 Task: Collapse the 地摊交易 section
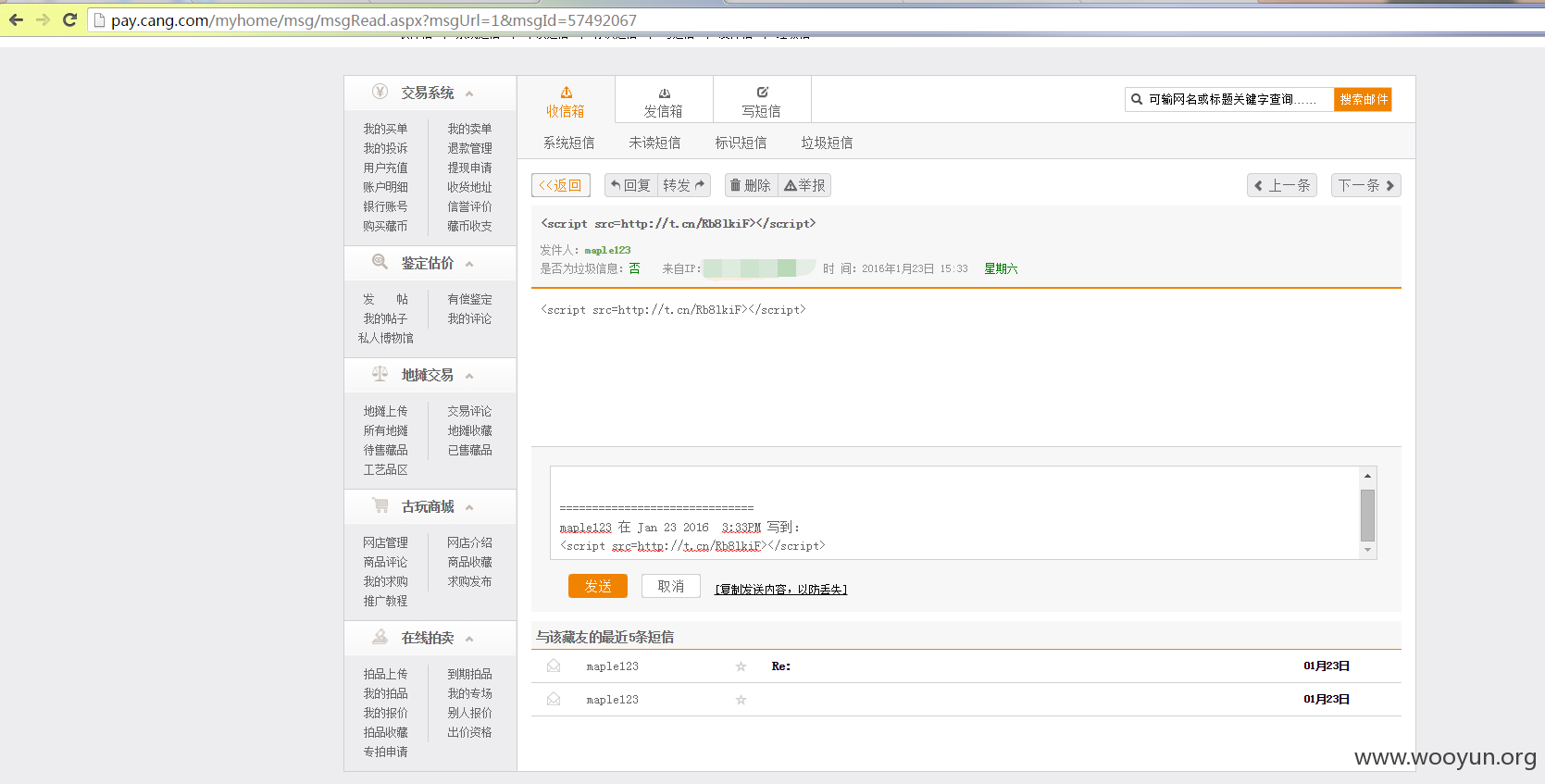click(x=469, y=376)
